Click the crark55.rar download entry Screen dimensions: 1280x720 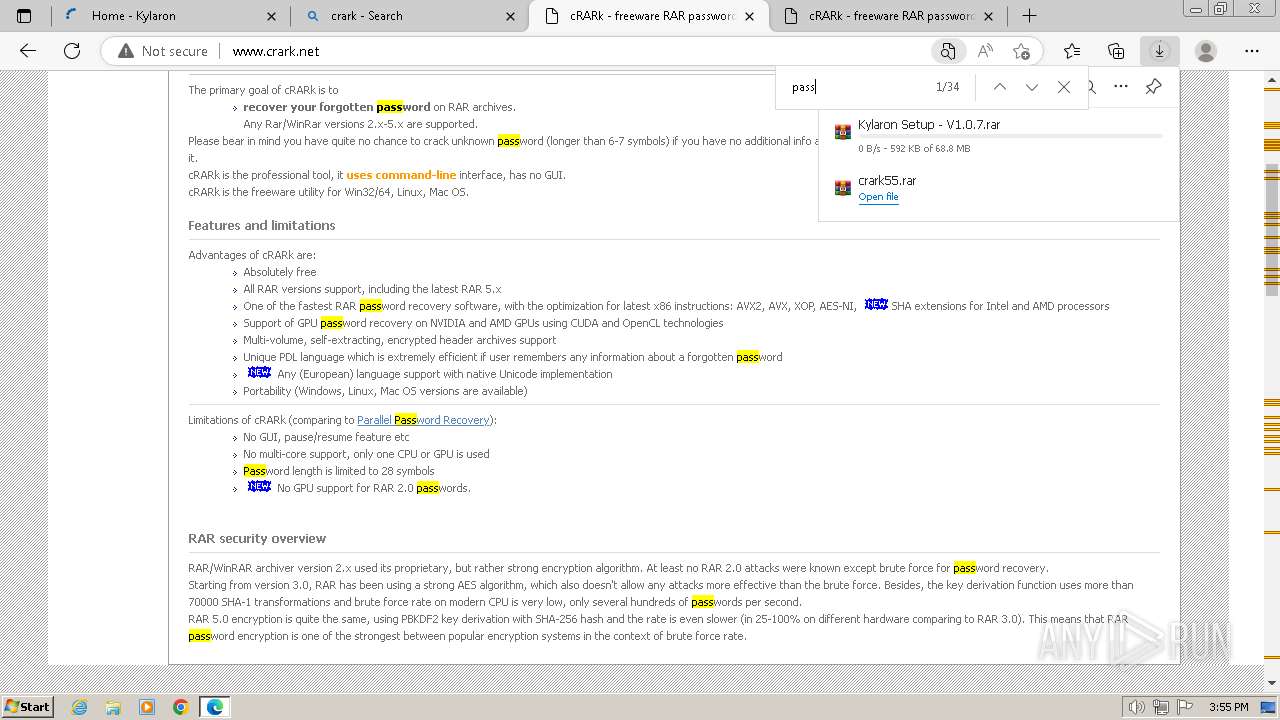pos(887,181)
